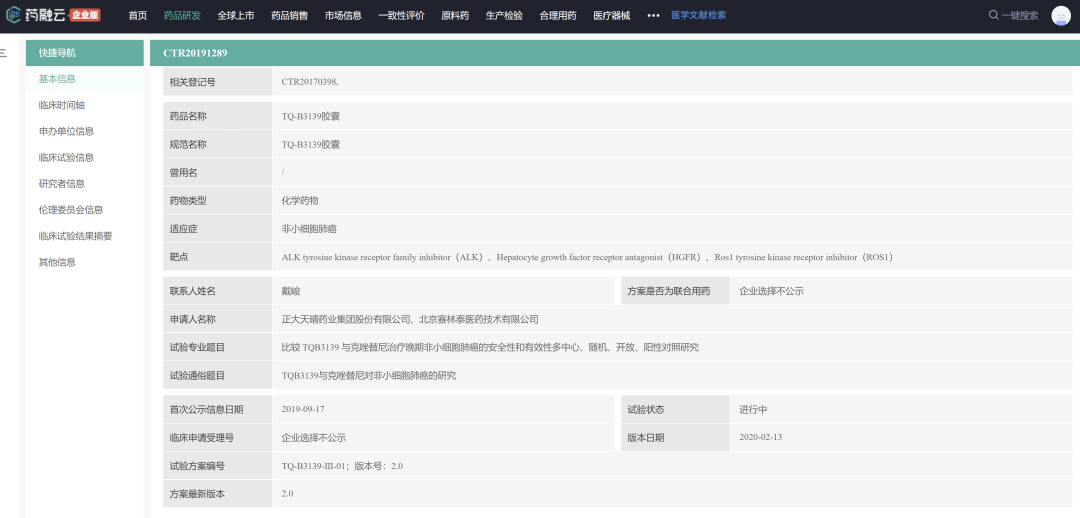Go to 全球上市 section
The height and width of the screenshot is (518, 1080).
click(x=236, y=15)
